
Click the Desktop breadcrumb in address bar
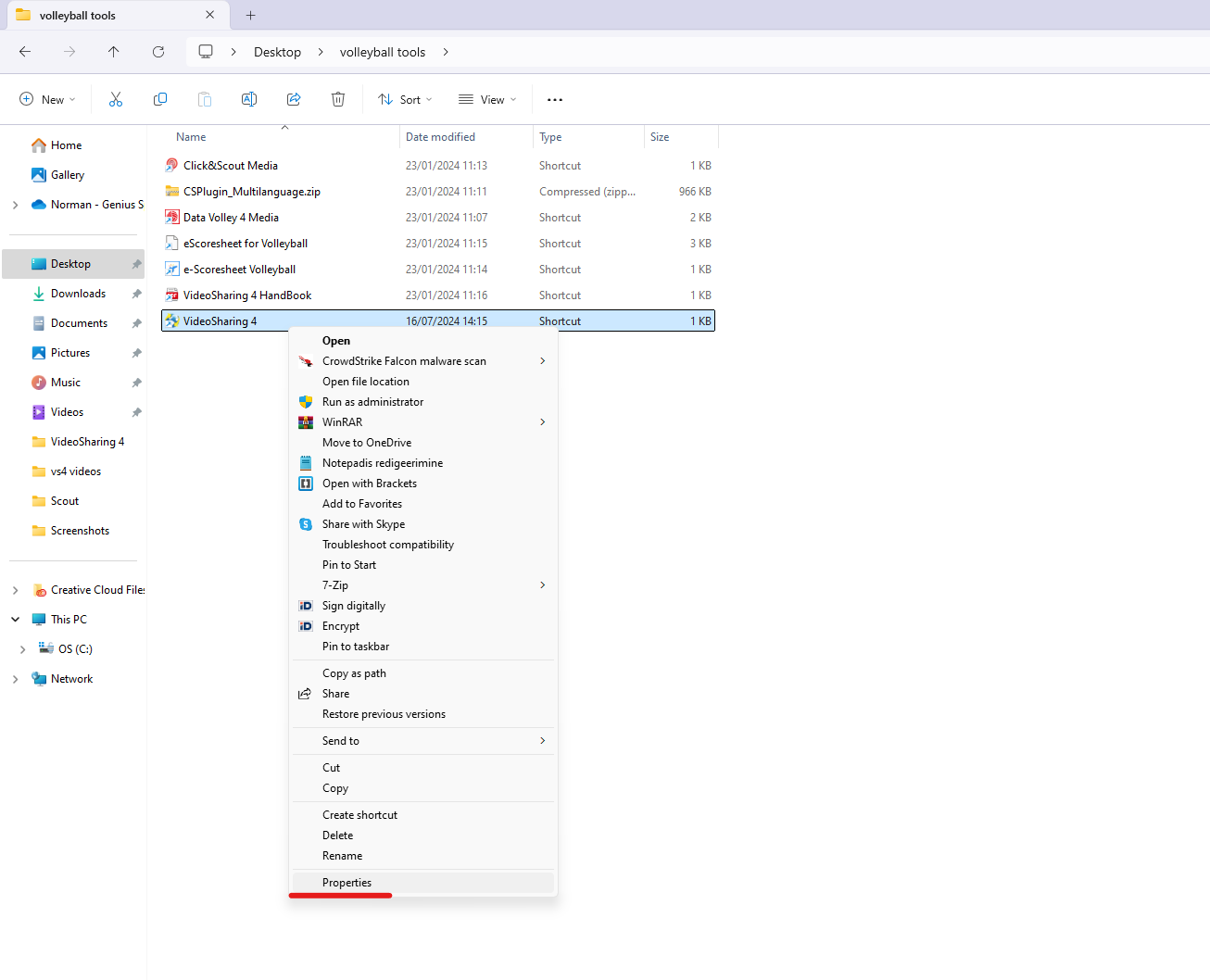point(277,52)
